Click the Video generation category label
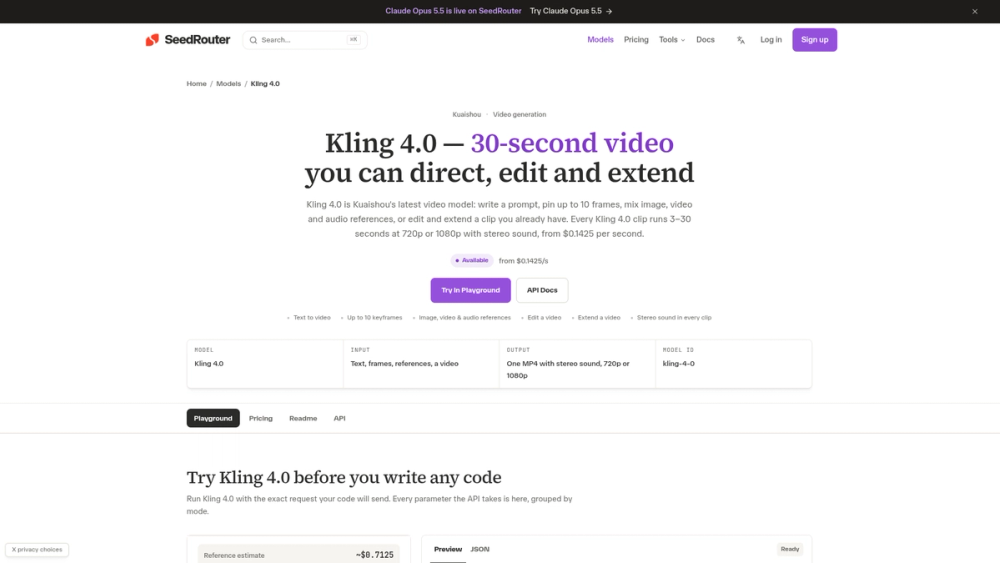 coord(519,115)
